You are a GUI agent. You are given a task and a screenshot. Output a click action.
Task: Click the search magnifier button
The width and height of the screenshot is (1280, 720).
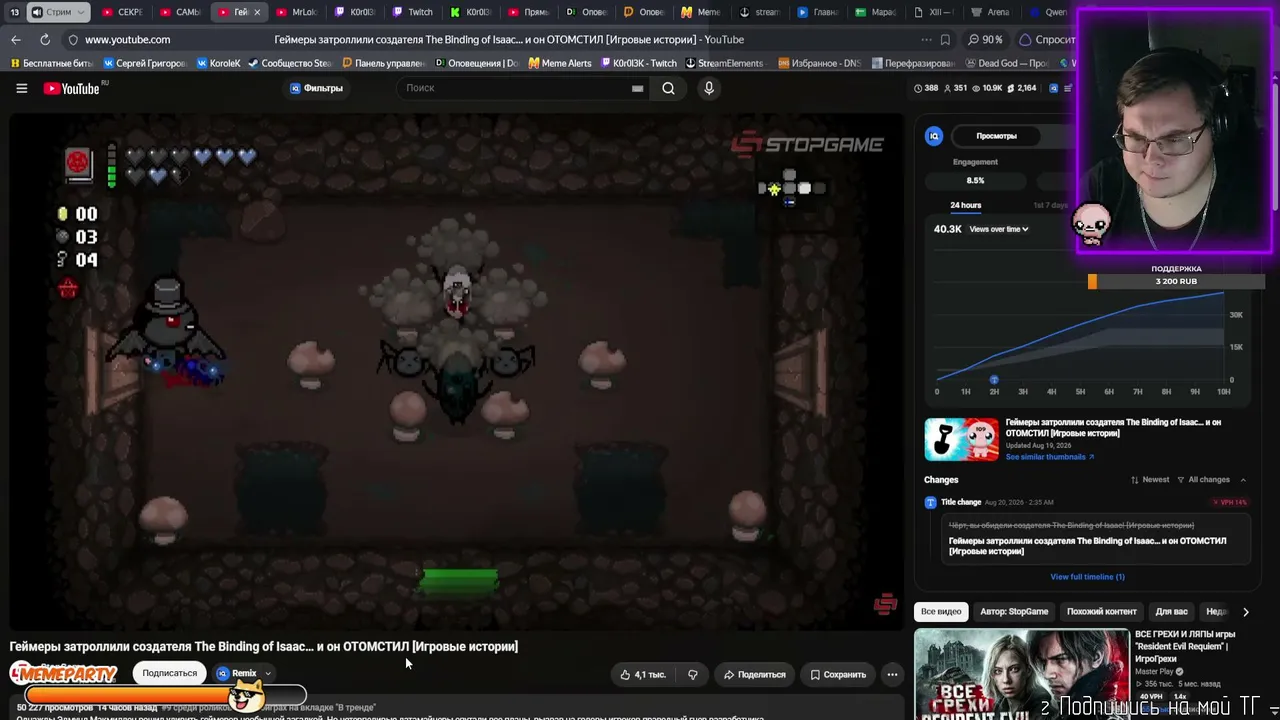[668, 88]
